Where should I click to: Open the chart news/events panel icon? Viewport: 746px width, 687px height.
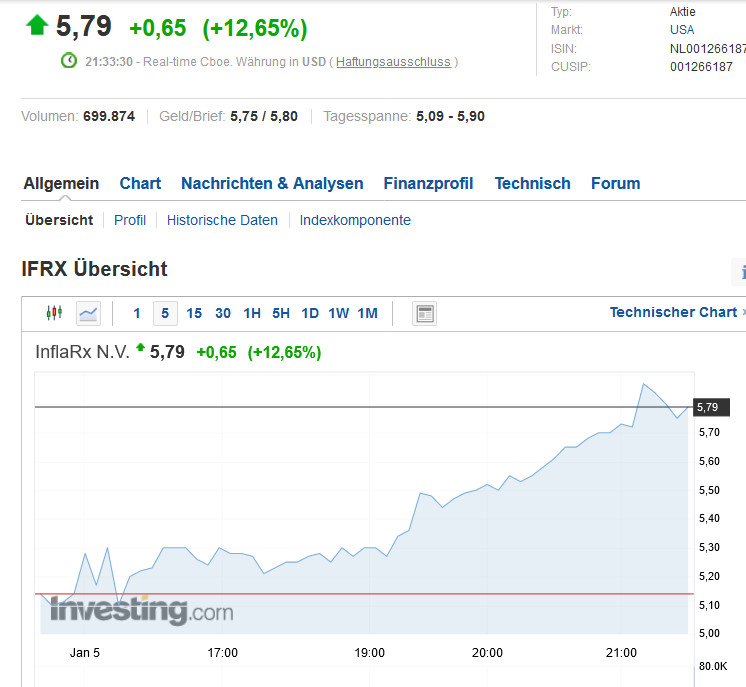coord(425,313)
